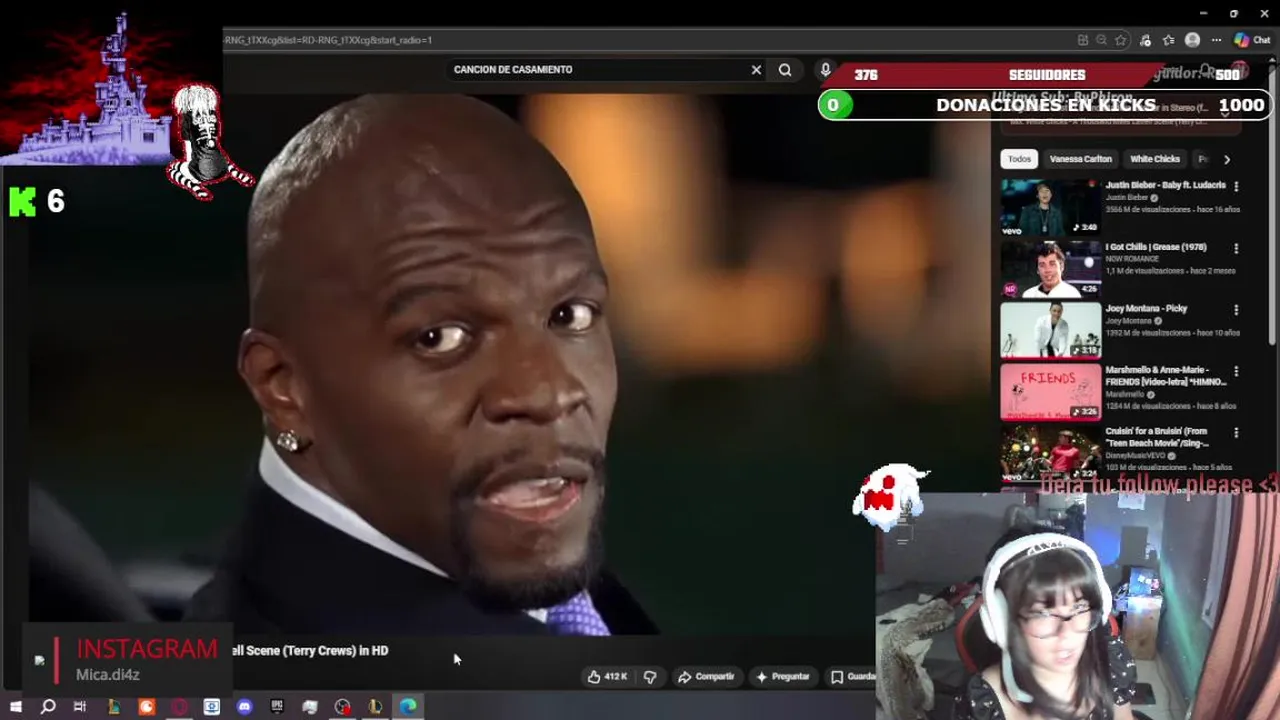The image size is (1280, 720).
Task: Open Edge profile avatar
Action: [x=1192, y=40]
